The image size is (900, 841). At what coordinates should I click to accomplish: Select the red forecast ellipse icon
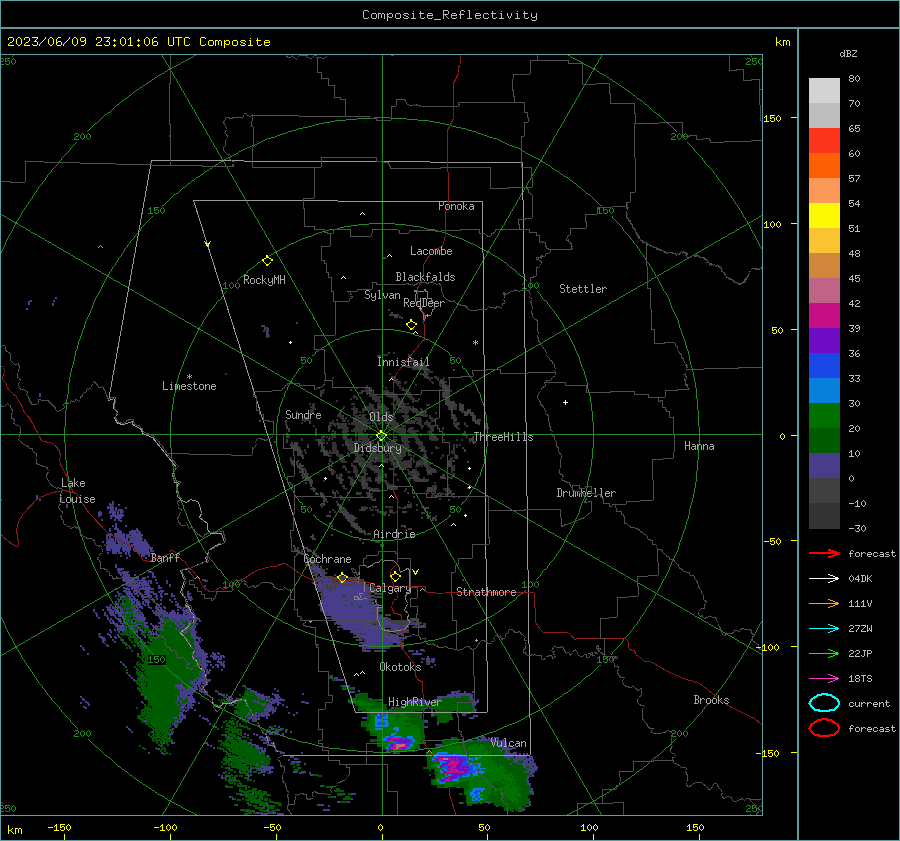[x=824, y=728]
